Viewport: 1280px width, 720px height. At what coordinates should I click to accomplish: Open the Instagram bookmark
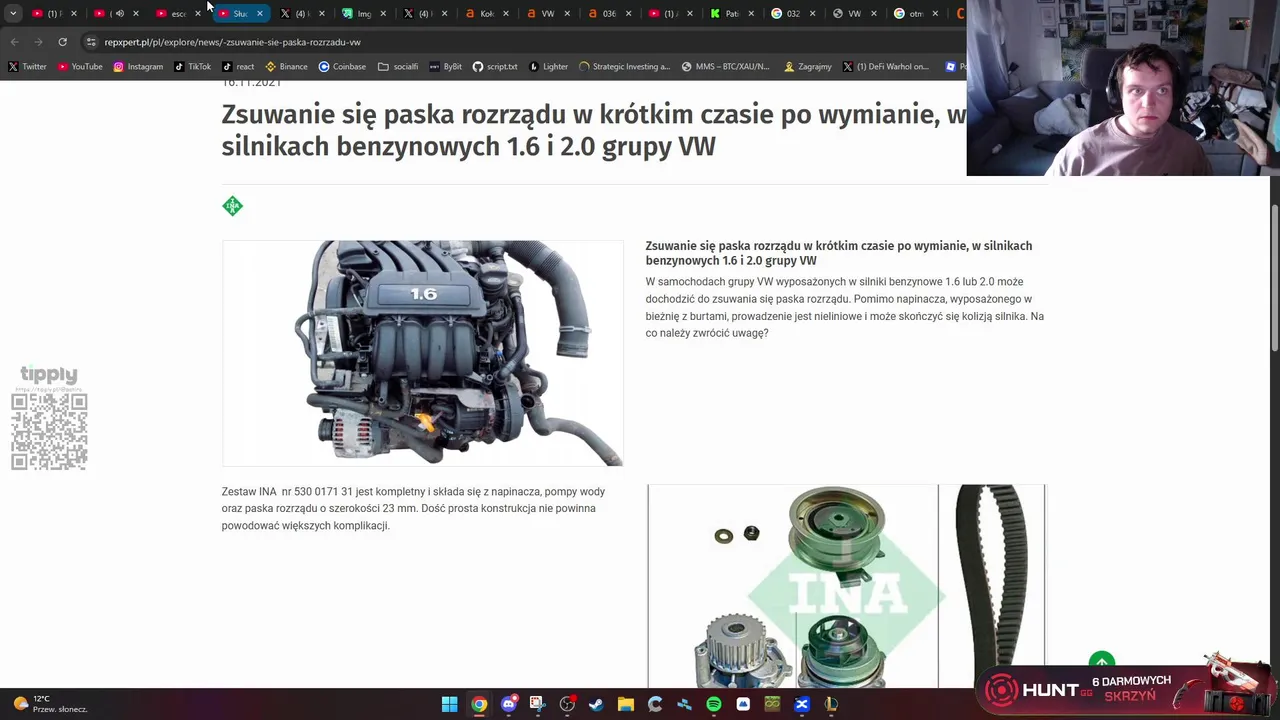pyautogui.click(x=138, y=67)
